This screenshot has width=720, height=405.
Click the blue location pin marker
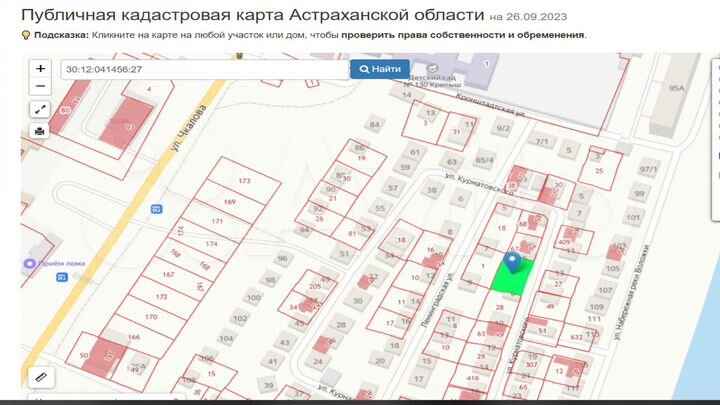[x=512, y=262]
